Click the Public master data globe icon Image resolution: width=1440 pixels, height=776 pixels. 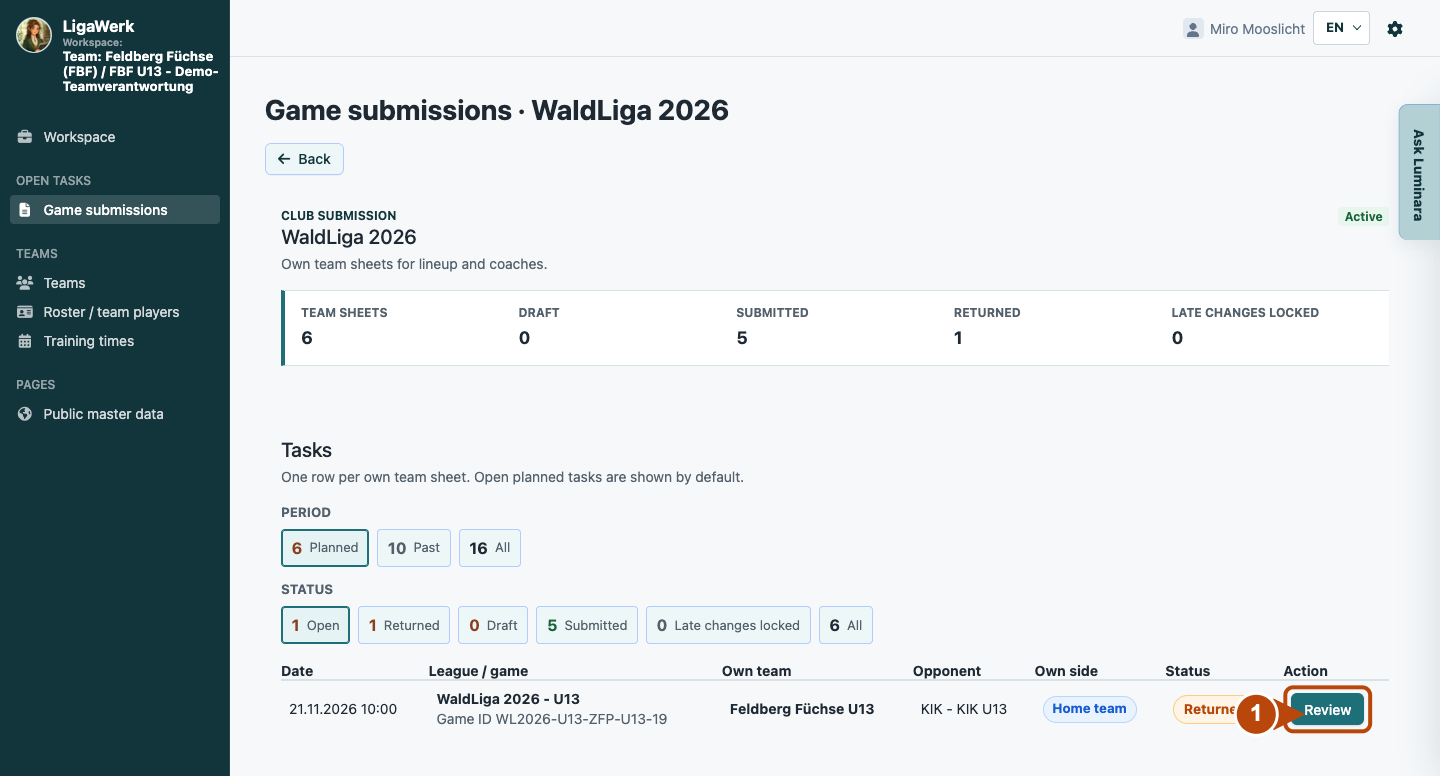click(x=25, y=414)
